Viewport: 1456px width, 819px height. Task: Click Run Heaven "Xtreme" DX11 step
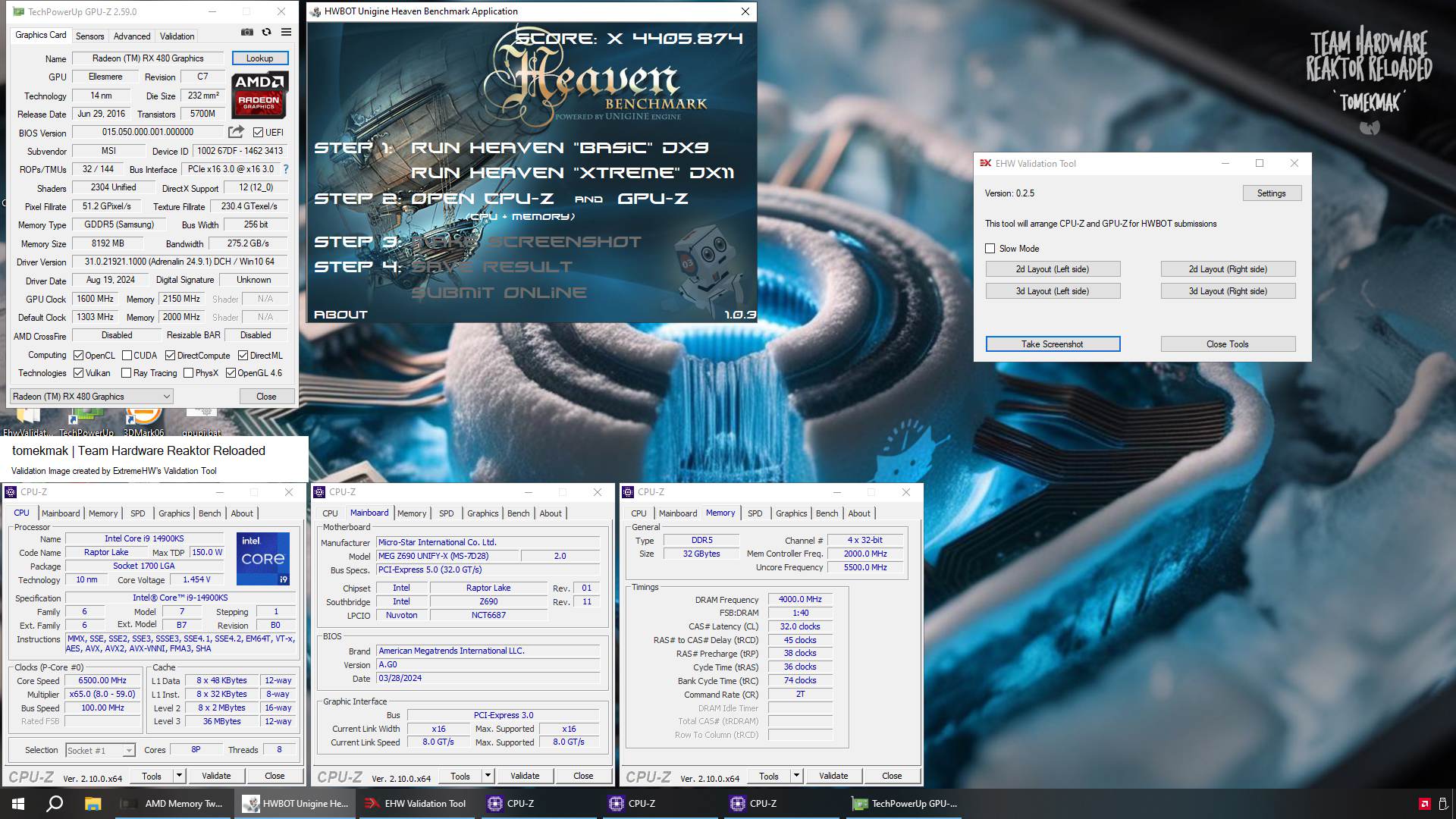pos(573,173)
